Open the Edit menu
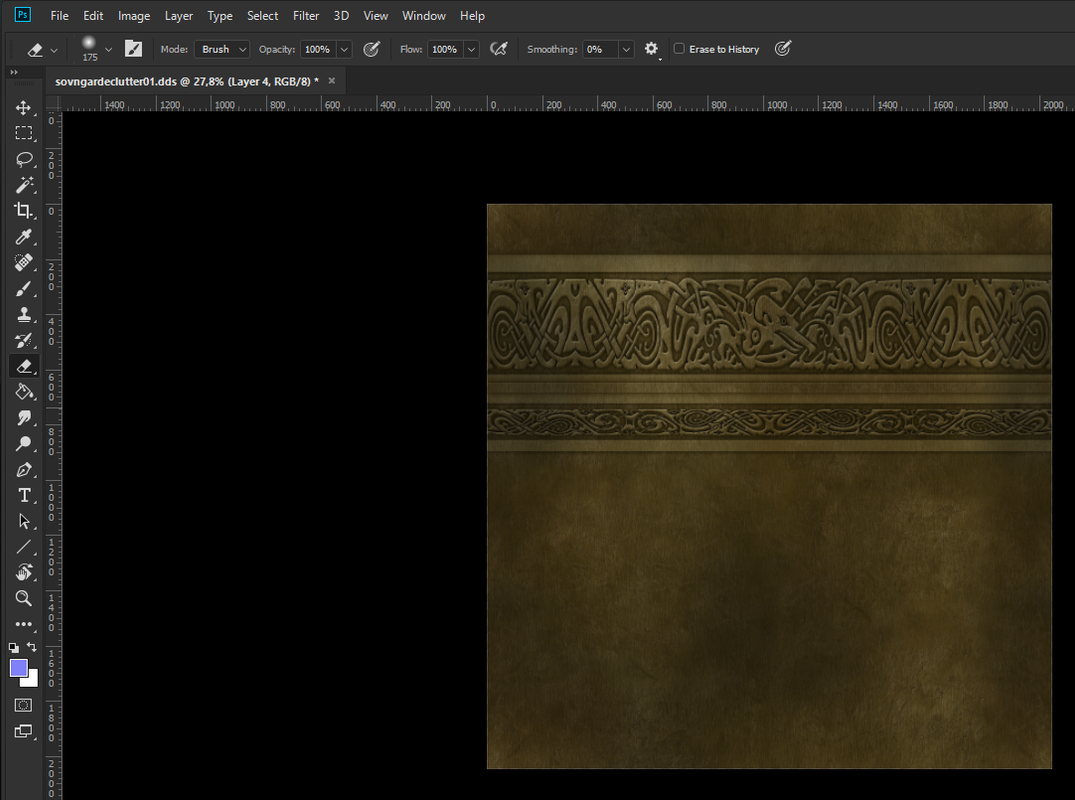This screenshot has height=800, width=1075. [x=93, y=15]
